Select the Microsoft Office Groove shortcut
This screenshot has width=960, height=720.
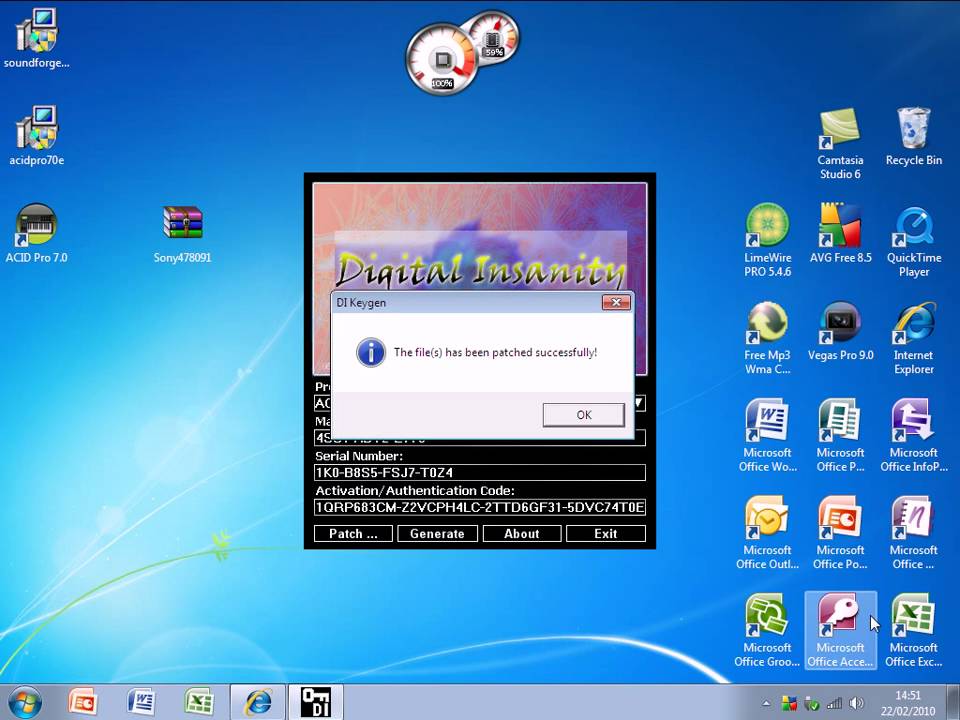[x=767, y=631]
